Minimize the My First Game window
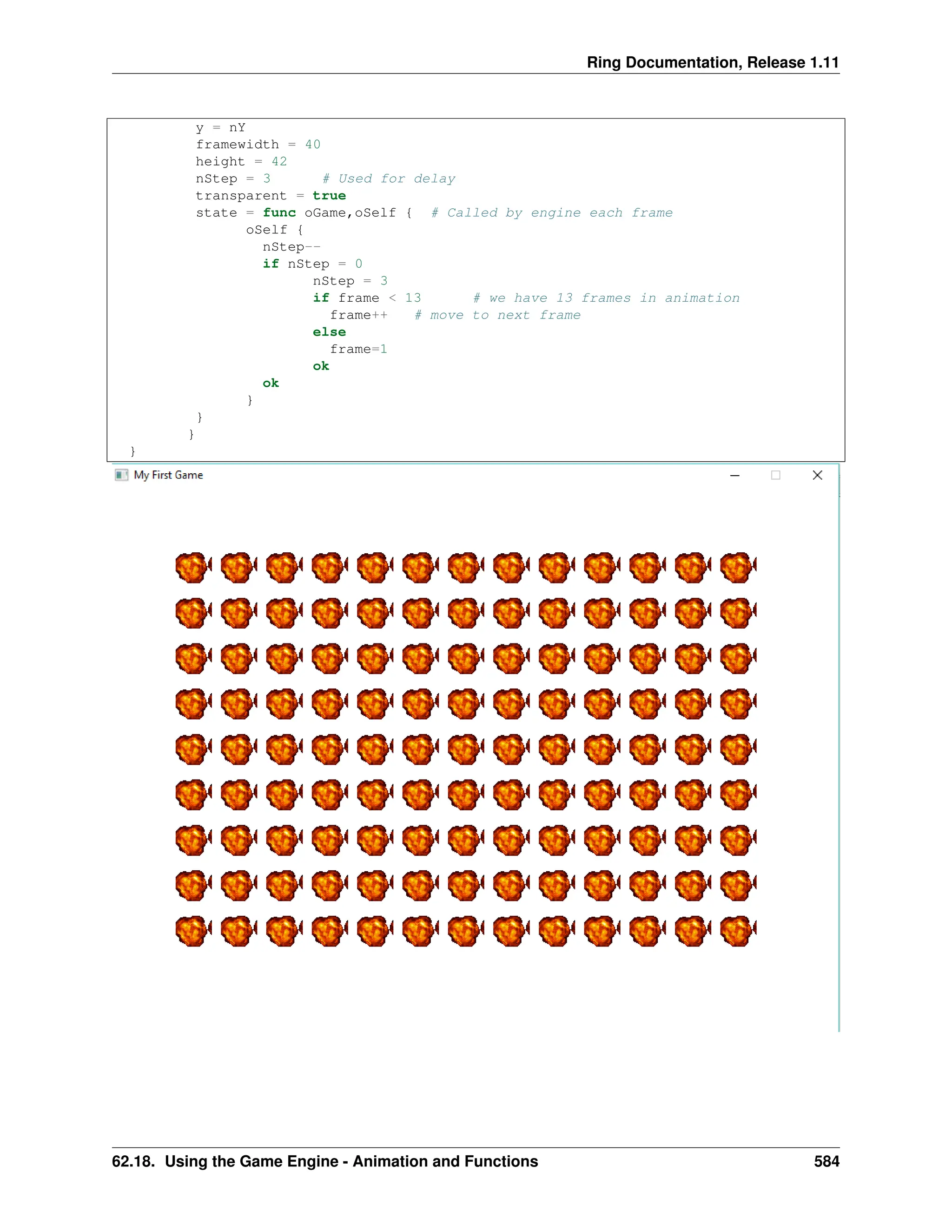952x1232 pixels. pyautogui.click(x=734, y=476)
